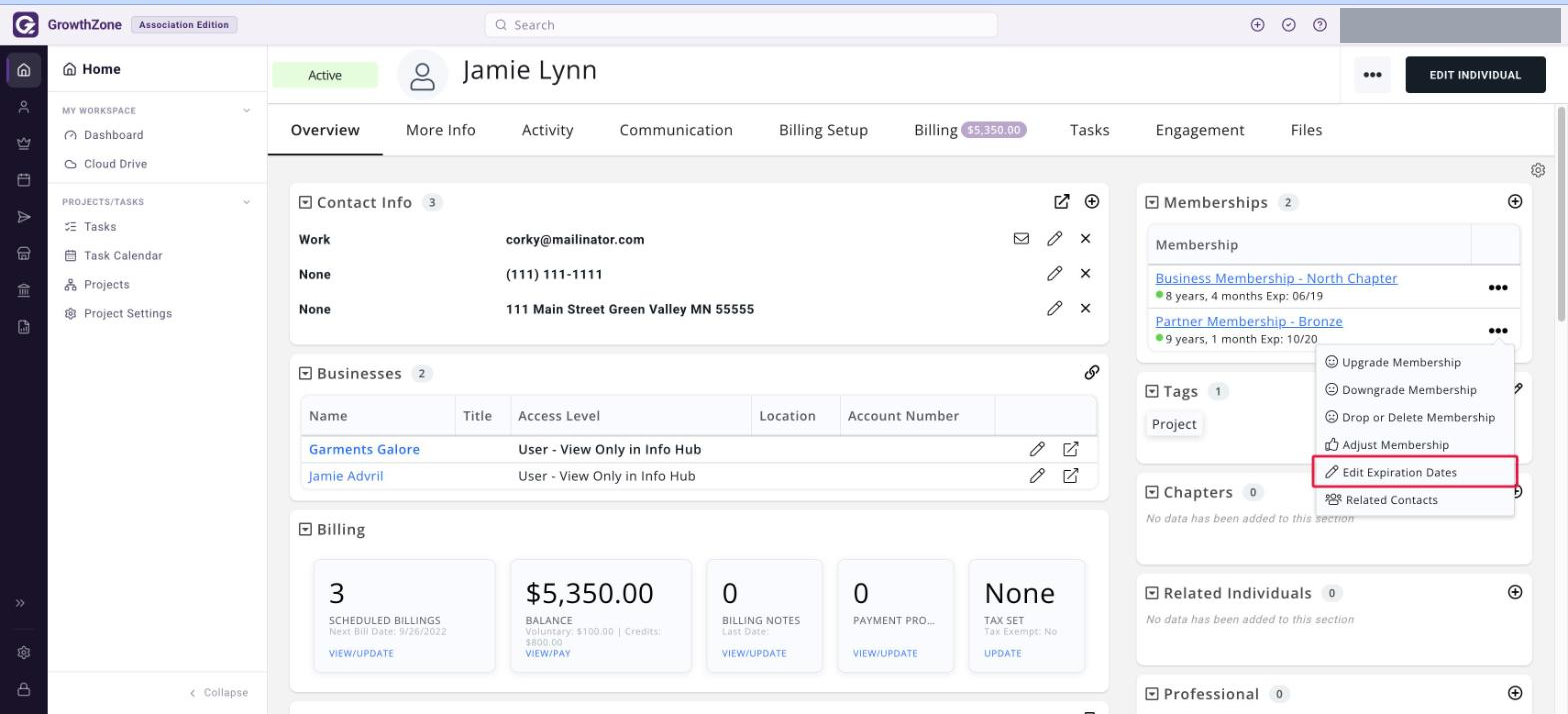Open the paper-plane Communication icon in left rail
The width and height of the screenshot is (1568, 714).
click(x=24, y=217)
